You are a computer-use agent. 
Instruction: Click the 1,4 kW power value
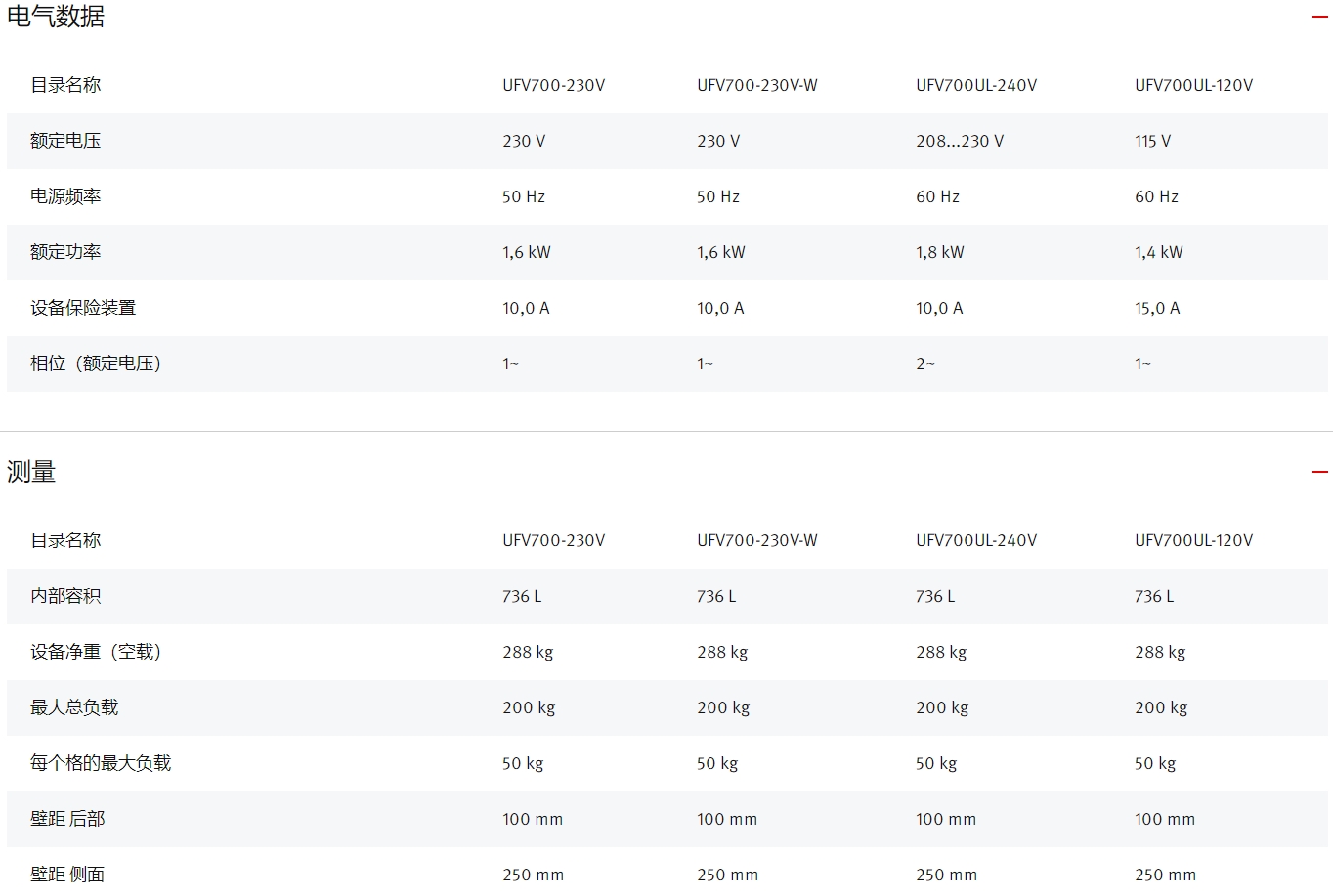[1159, 252]
